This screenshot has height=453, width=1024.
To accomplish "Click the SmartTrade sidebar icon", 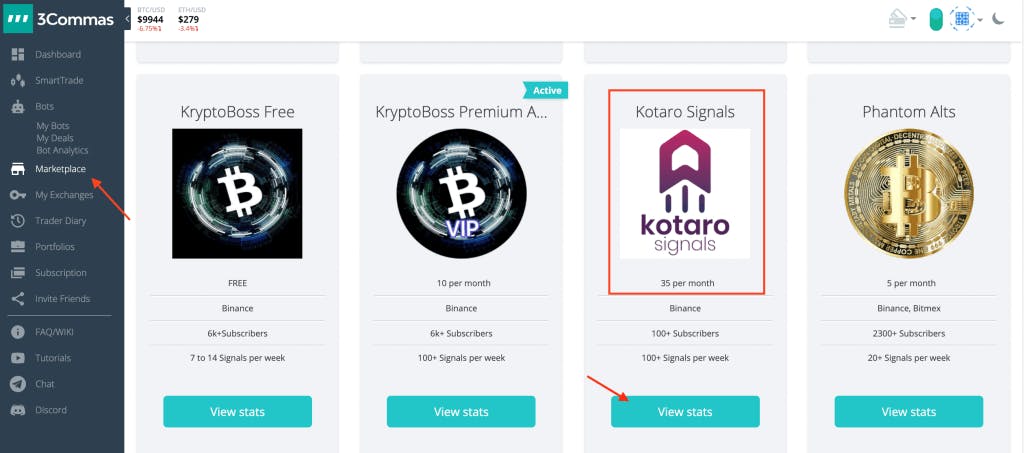I will coord(17,80).
